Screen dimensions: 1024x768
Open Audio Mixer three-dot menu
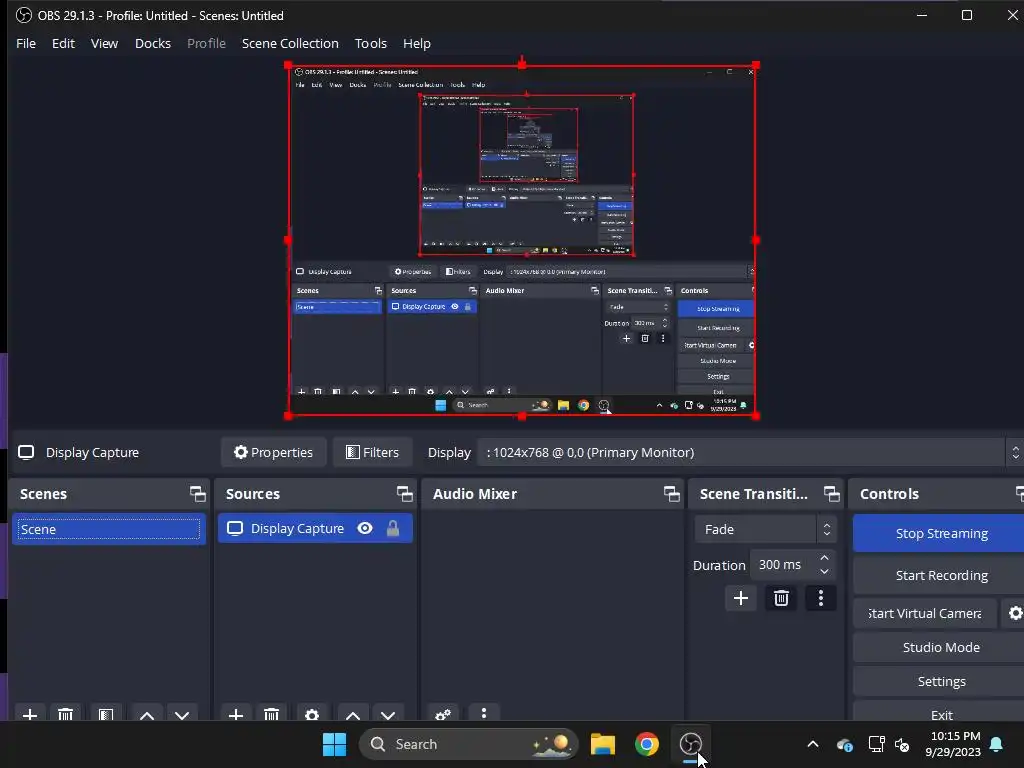point(484,713)
